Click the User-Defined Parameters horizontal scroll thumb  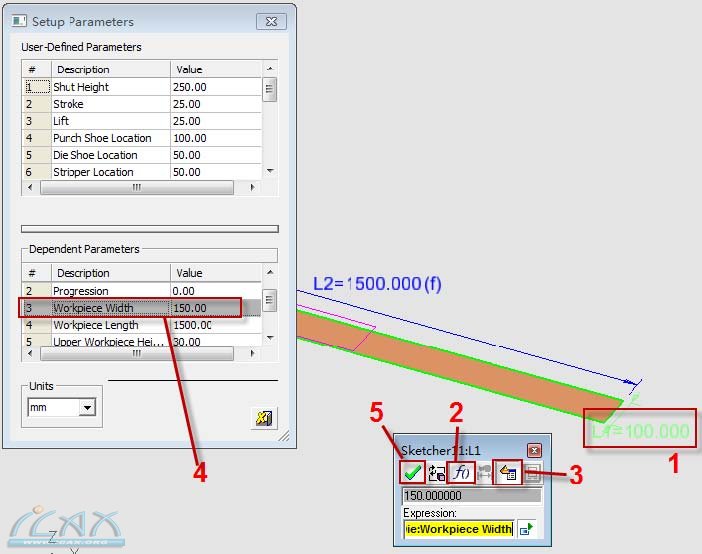coord(137,187)
